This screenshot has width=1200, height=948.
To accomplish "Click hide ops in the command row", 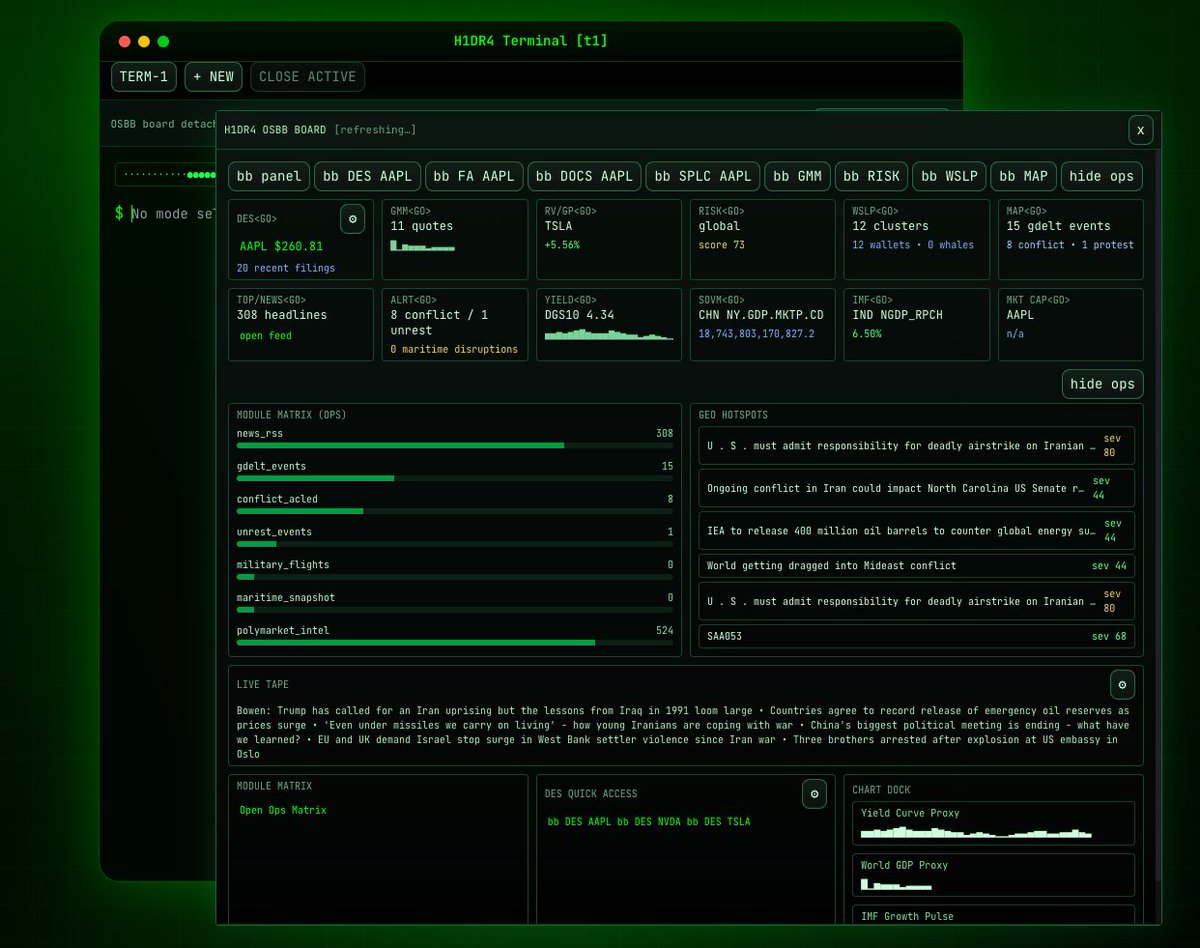I will point(1101,176).
